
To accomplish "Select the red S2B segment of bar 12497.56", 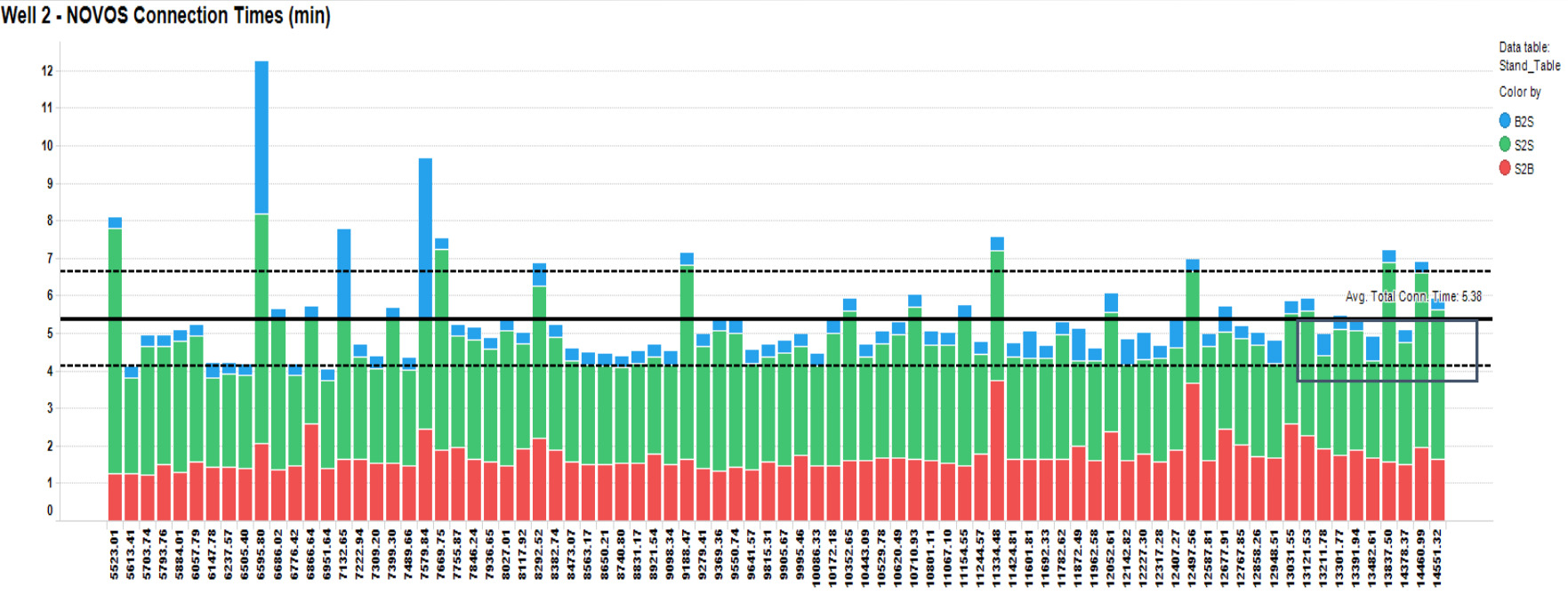I will click(1193, 452).
